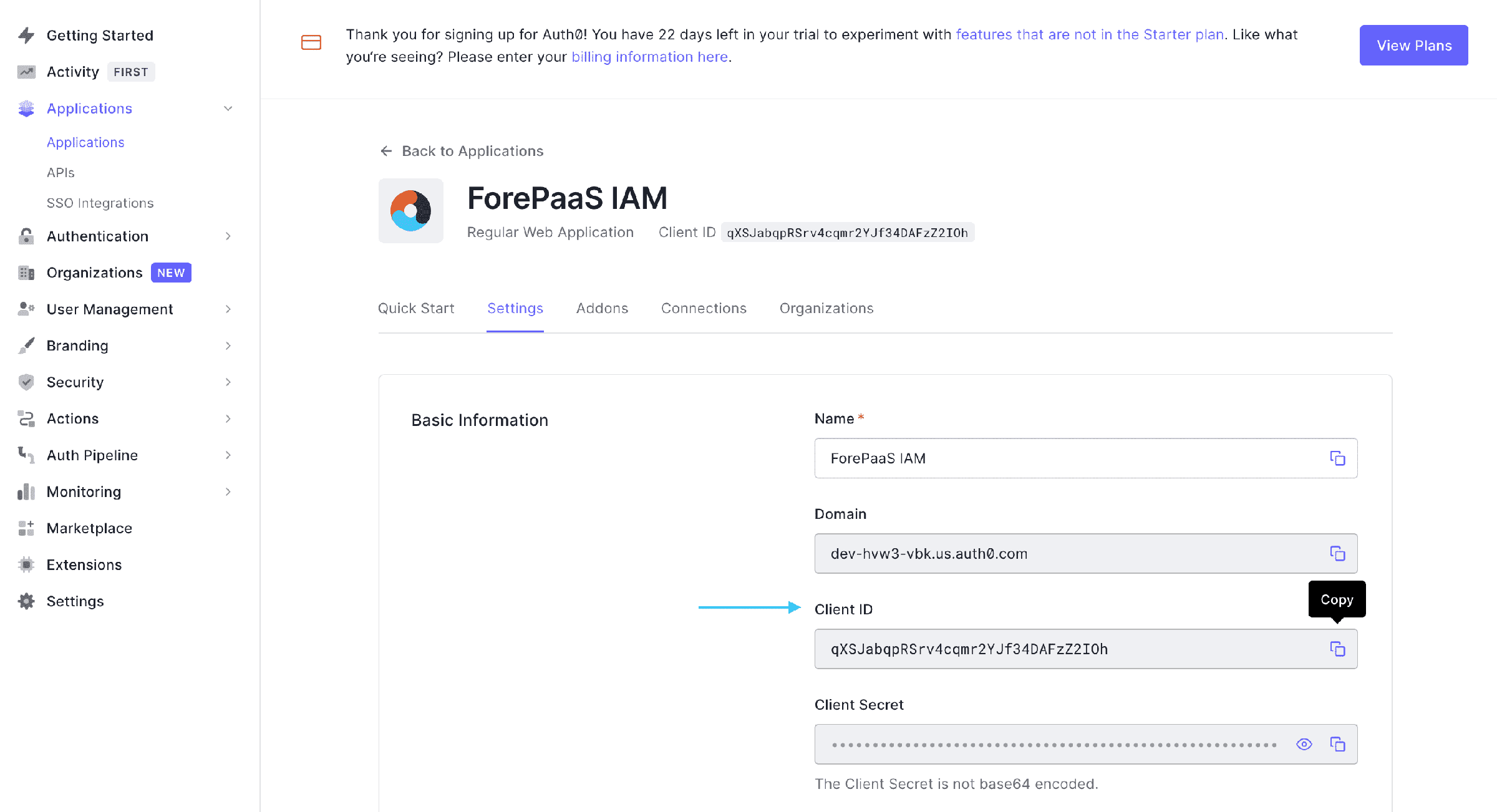Image resolution: width=1497 pixels, height=812 pixels.
Task: Copy the Name field value
Action: (x=1337, y=458)
